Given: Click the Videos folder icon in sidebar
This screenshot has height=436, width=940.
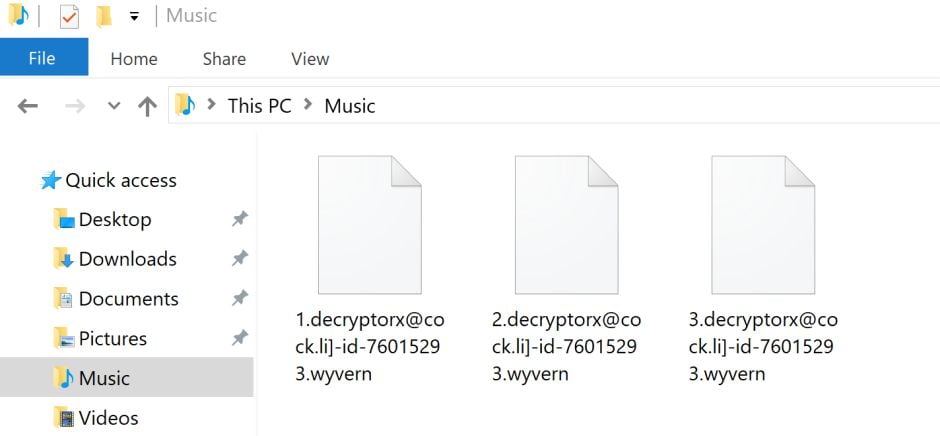Looking at the screenshot, I should point(64,418).
